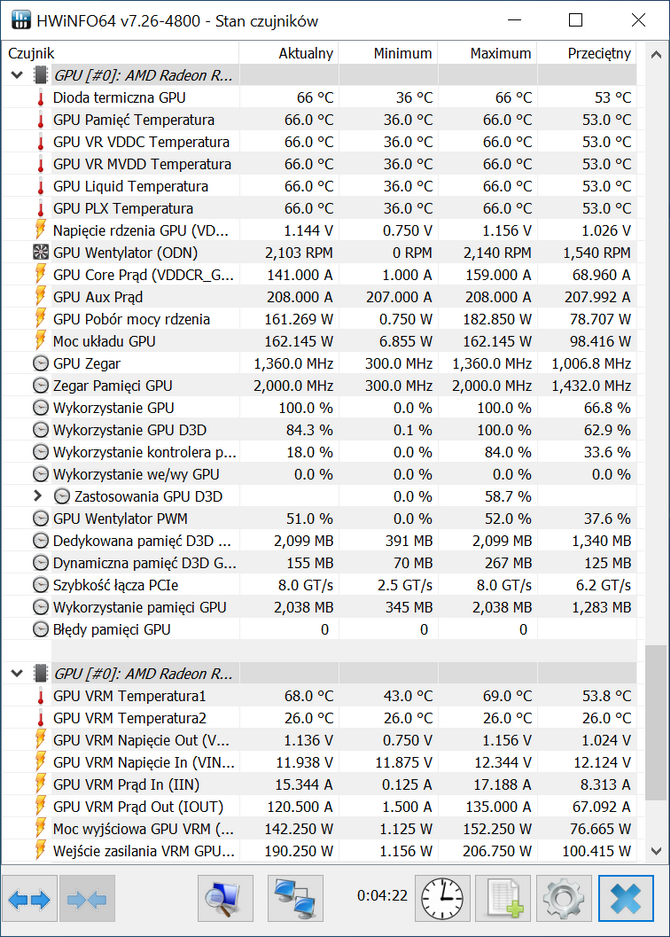Image resolution: width=670 pixels, height=937 pixels.
Task: Click the HWiNFO64 title bar app icon
Action: click(x=21, y=20)
